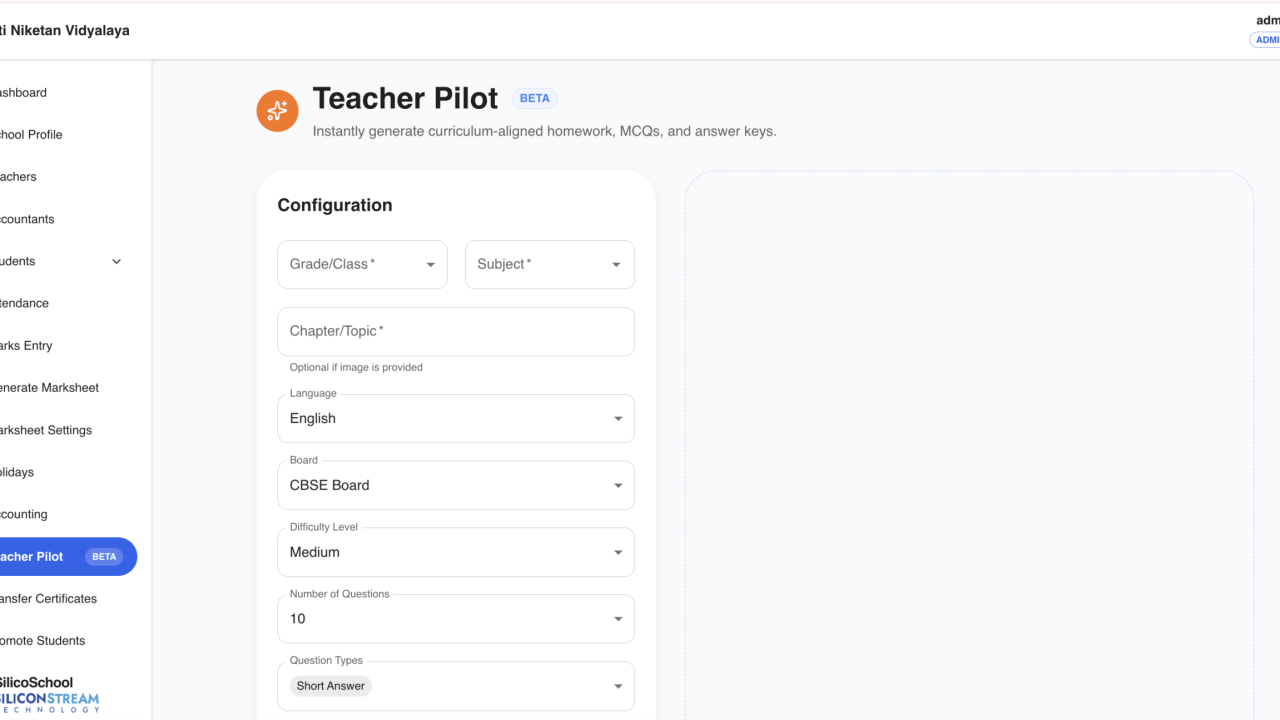Expand the Students sidebar submenu chevron
The image size is (1280, 720).
click(x=116, y=261)
